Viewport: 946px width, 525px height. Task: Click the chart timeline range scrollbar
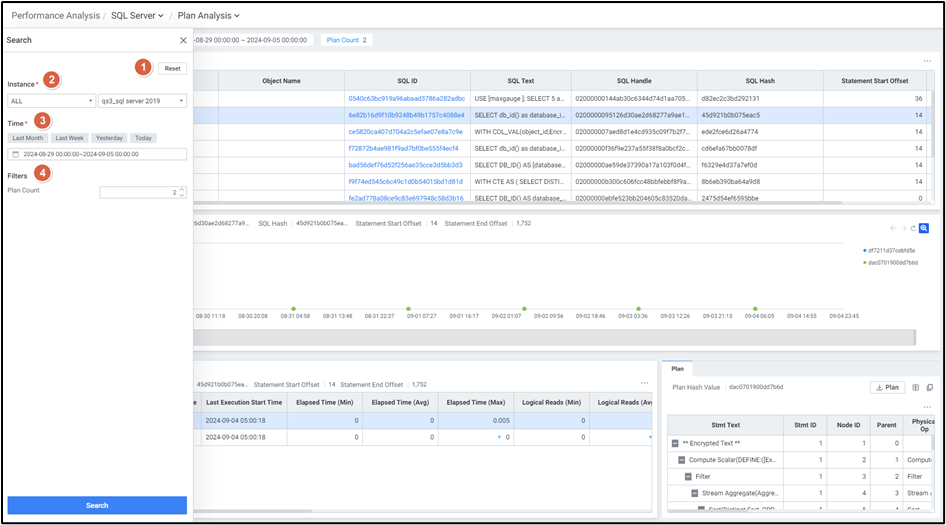click(x=560, y=338)
